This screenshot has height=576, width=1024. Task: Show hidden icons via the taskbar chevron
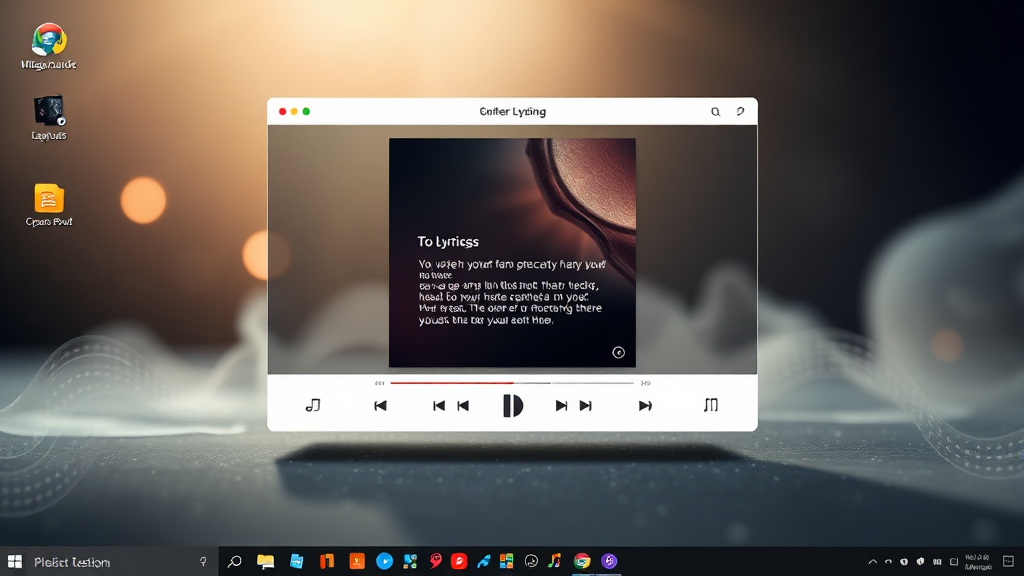tap(872, 562)
